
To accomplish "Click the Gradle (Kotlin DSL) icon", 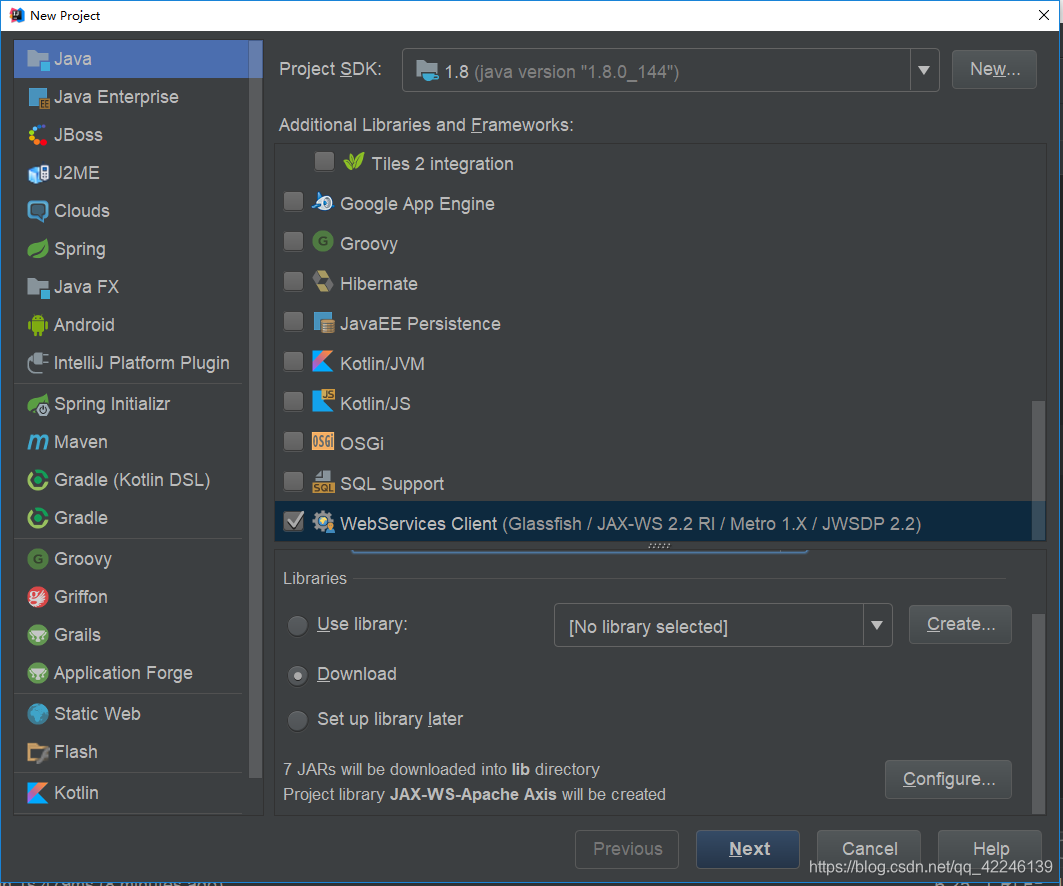I will tap(38, 480).
